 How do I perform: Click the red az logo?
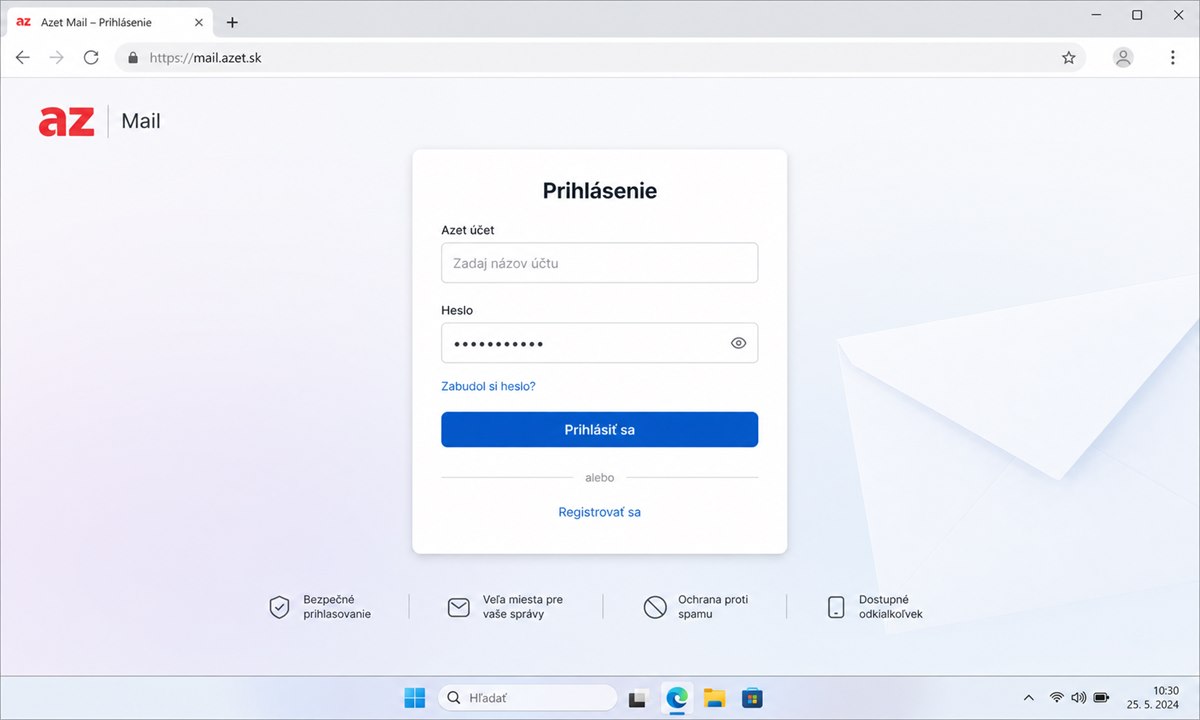66,121
